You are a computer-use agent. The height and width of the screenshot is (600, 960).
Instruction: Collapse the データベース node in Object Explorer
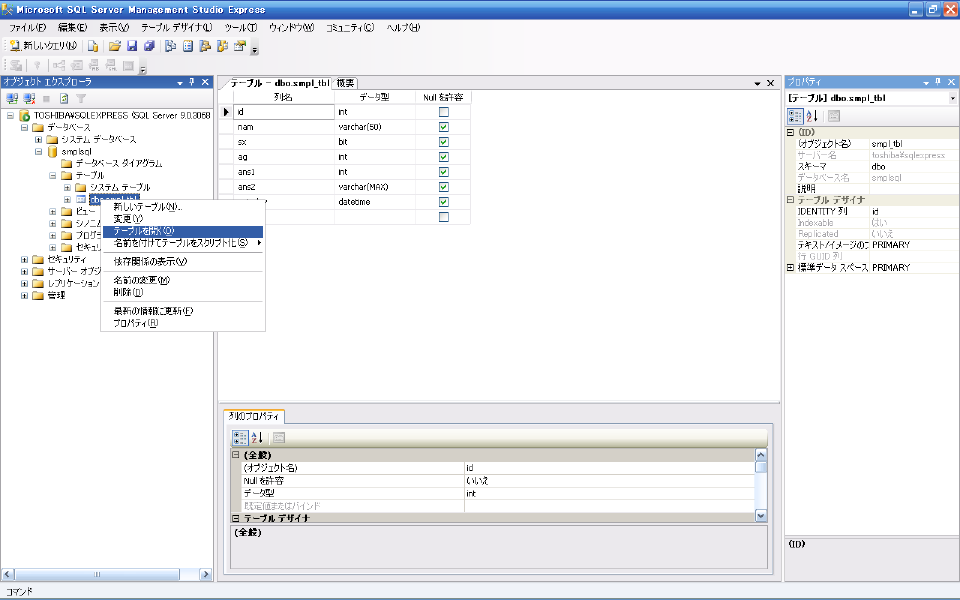[25, 127]
